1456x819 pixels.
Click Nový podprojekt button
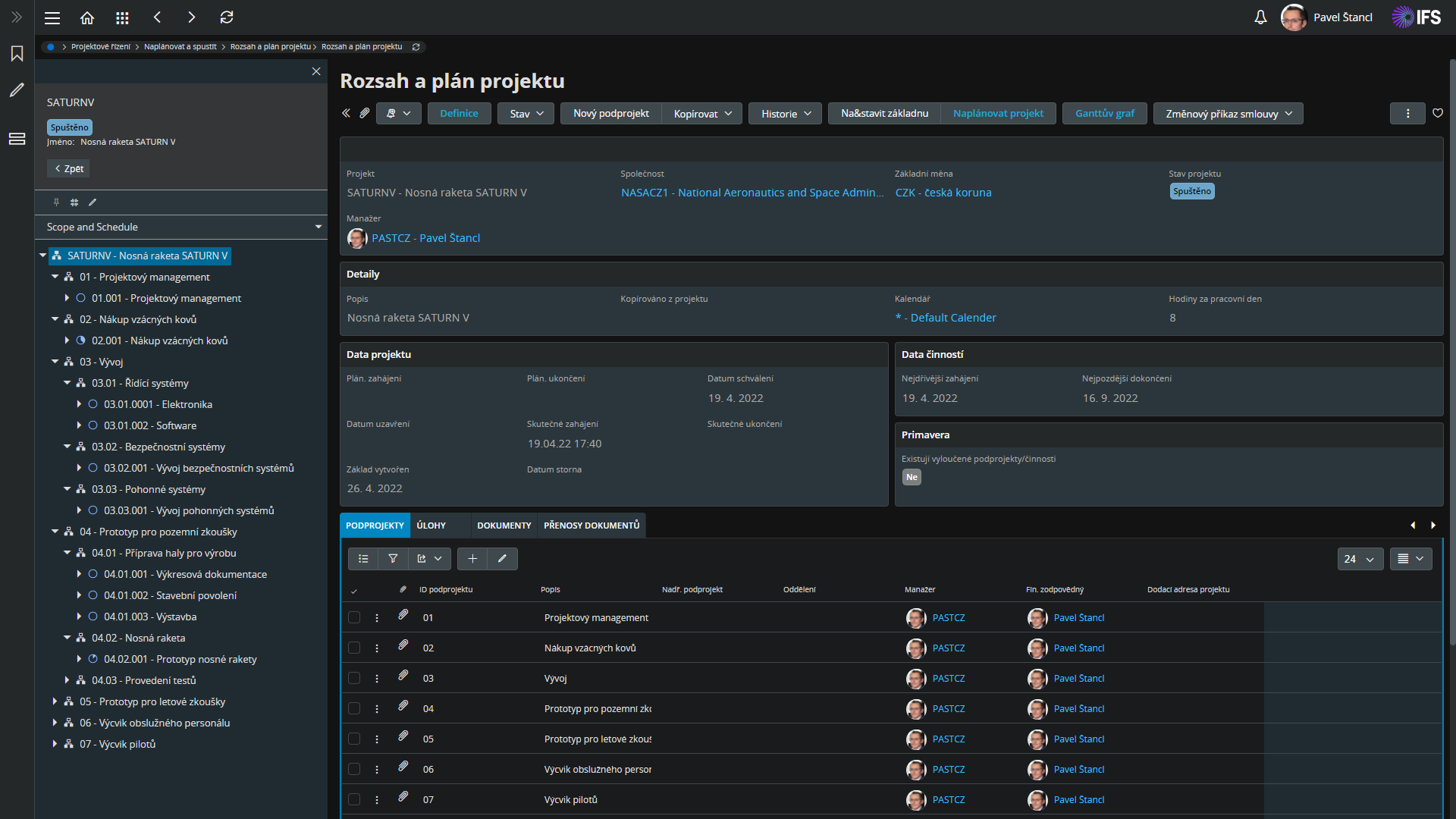pyautogui.click(x=611, y=114)
